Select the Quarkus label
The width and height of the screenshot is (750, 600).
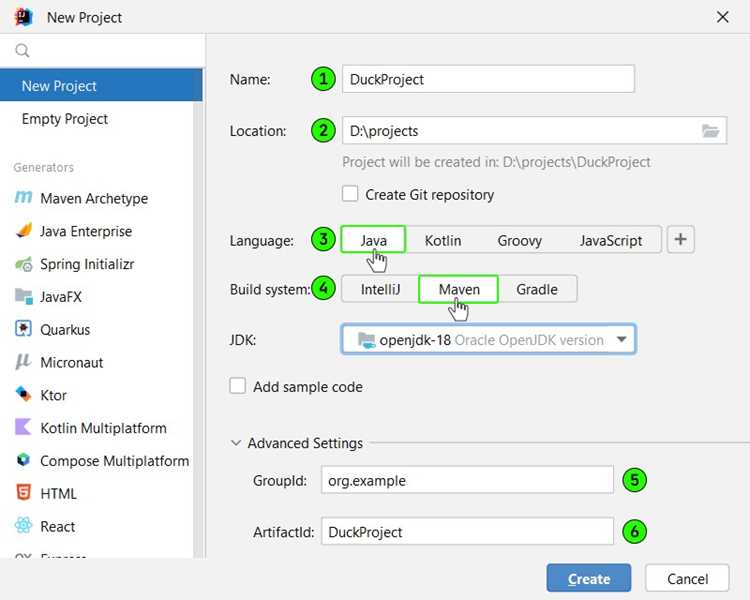click(x=65, y=330)
